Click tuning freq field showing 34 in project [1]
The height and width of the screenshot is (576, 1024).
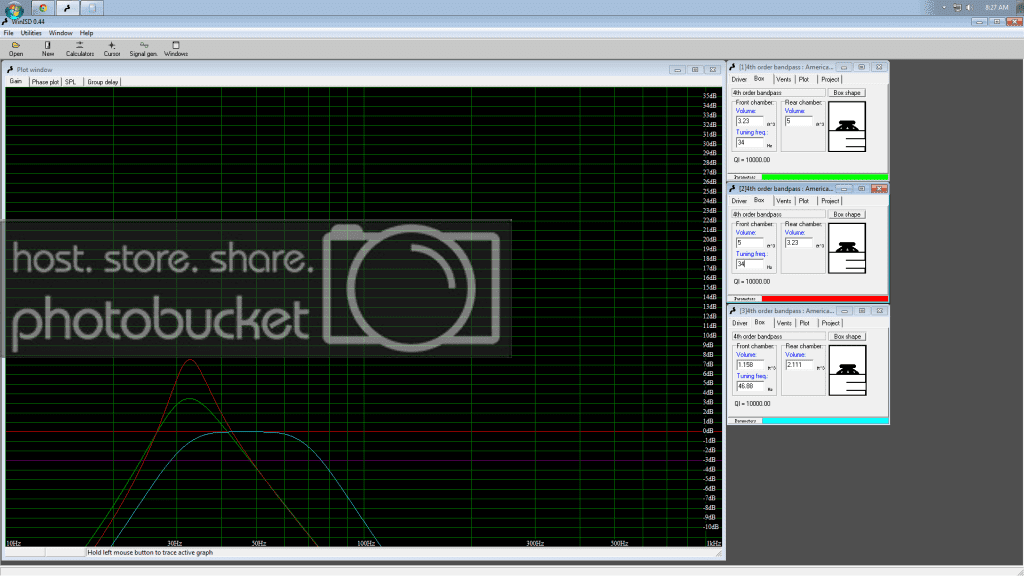coord(749,142)
